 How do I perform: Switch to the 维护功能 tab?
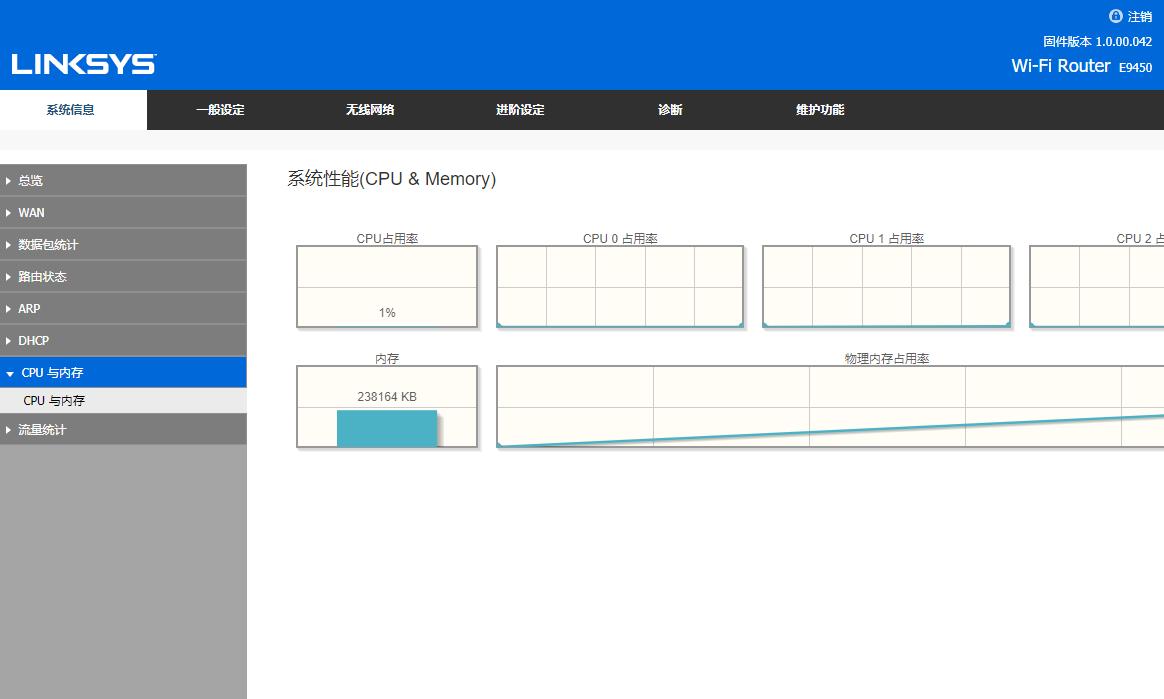(818, 110)
